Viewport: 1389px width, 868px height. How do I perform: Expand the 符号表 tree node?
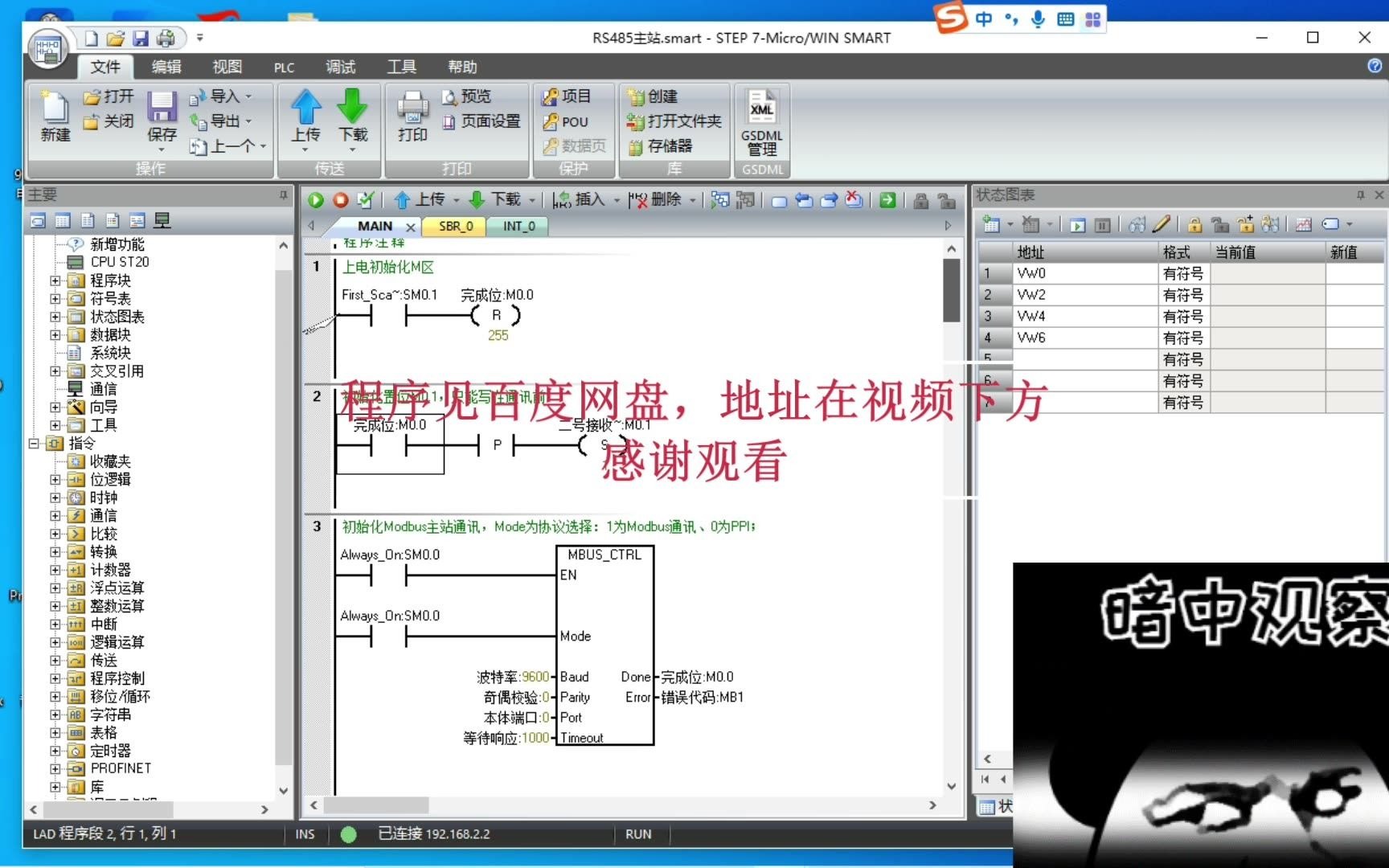(x=55, y=298)
